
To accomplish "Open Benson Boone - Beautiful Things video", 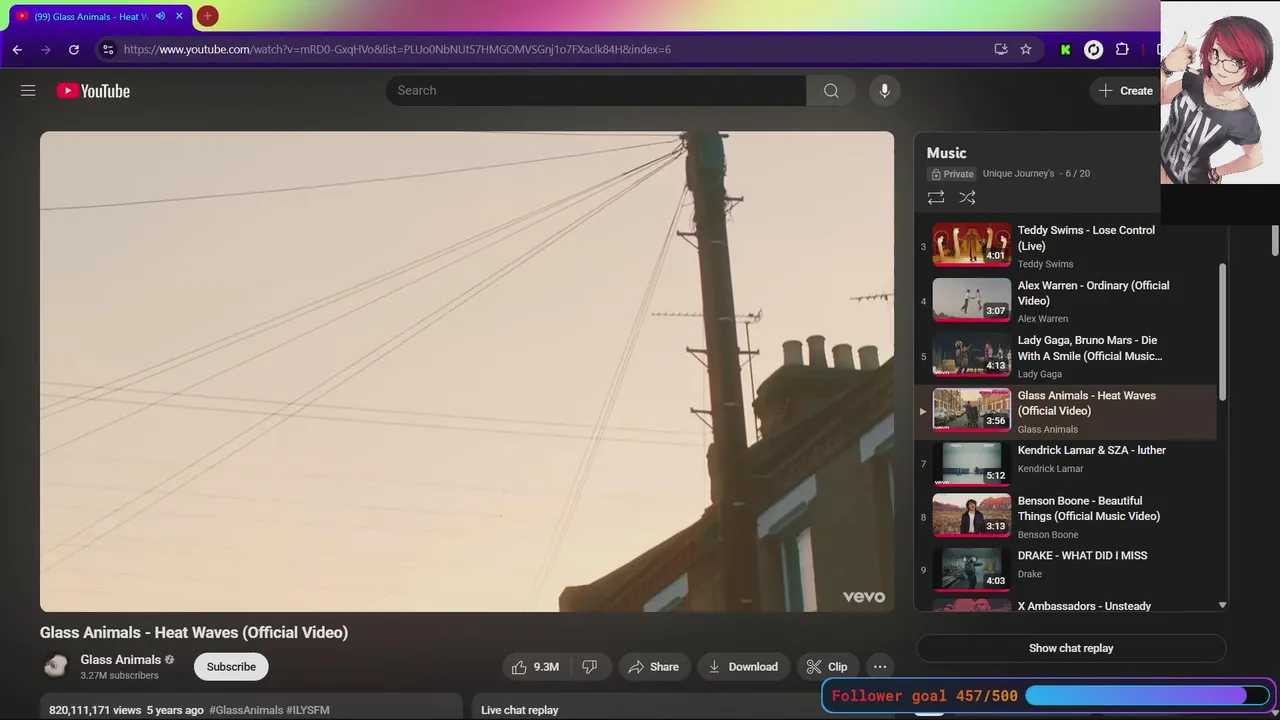I will coord(1066,516).
